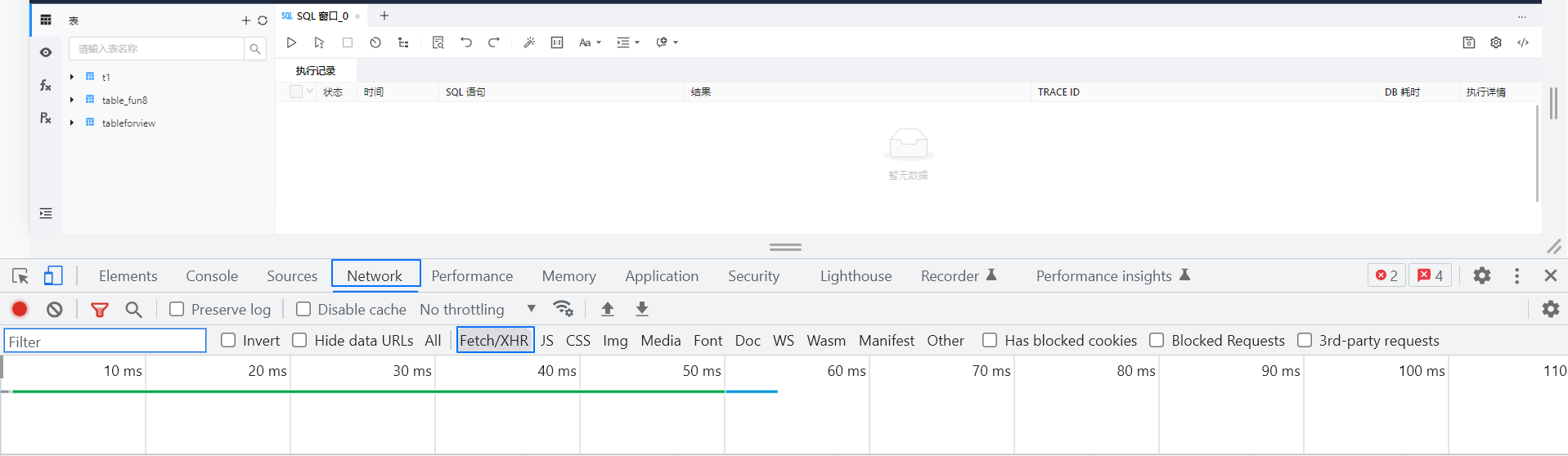
Task: Click the stop execution square icon
Action: [x=348, y=42]
